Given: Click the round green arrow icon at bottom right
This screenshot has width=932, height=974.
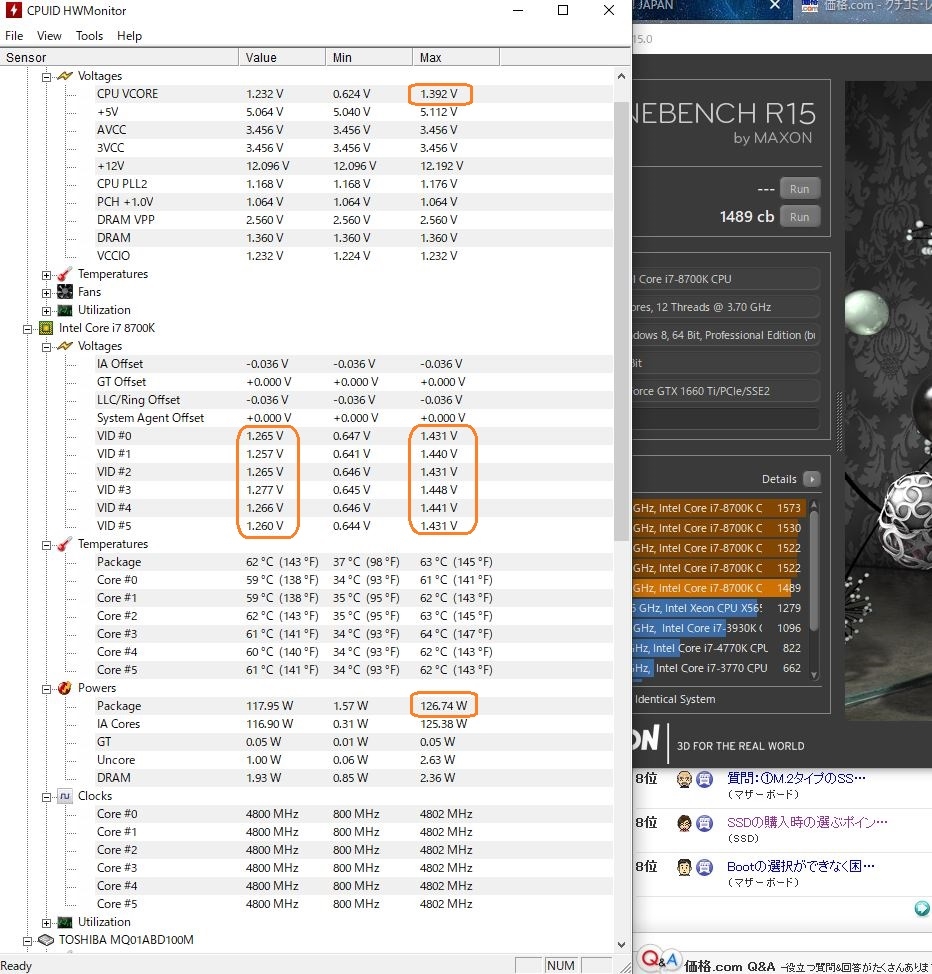Looking at the screenshot, I should (922, 909).
